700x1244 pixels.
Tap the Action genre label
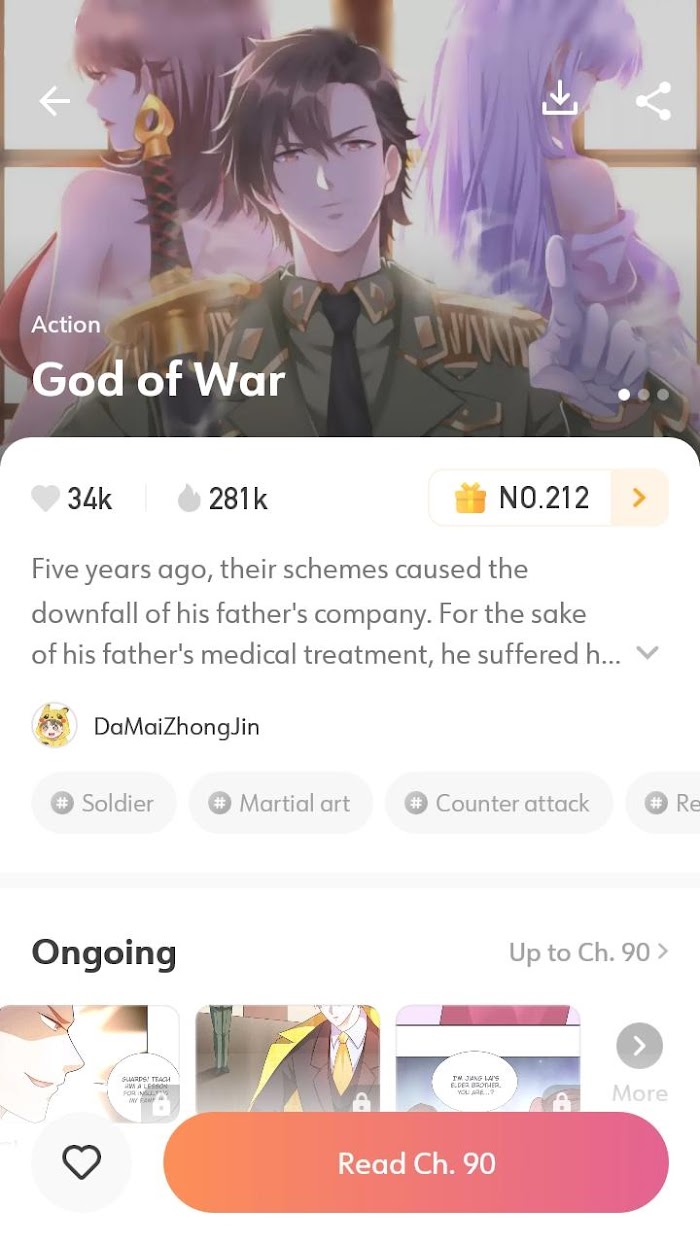[x=66, y=325]
